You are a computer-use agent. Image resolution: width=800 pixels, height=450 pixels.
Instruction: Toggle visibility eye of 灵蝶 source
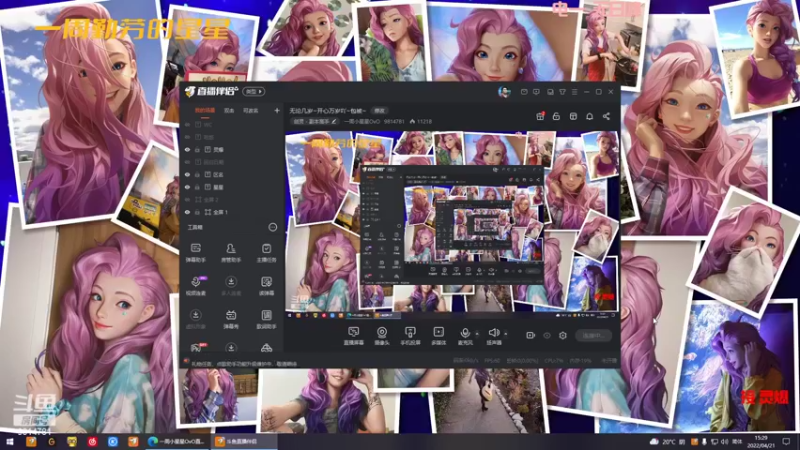tap(187, 149)
